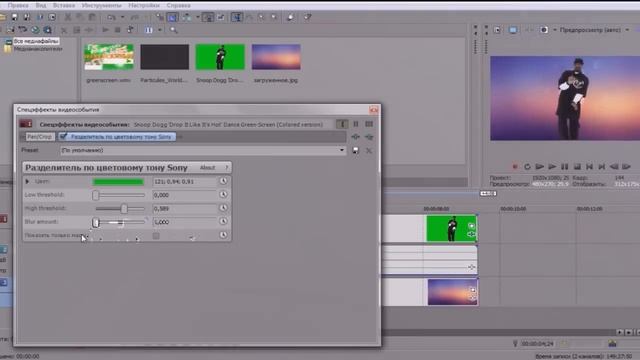
Task: Open the Настройки menu
Action: (144, 5)
